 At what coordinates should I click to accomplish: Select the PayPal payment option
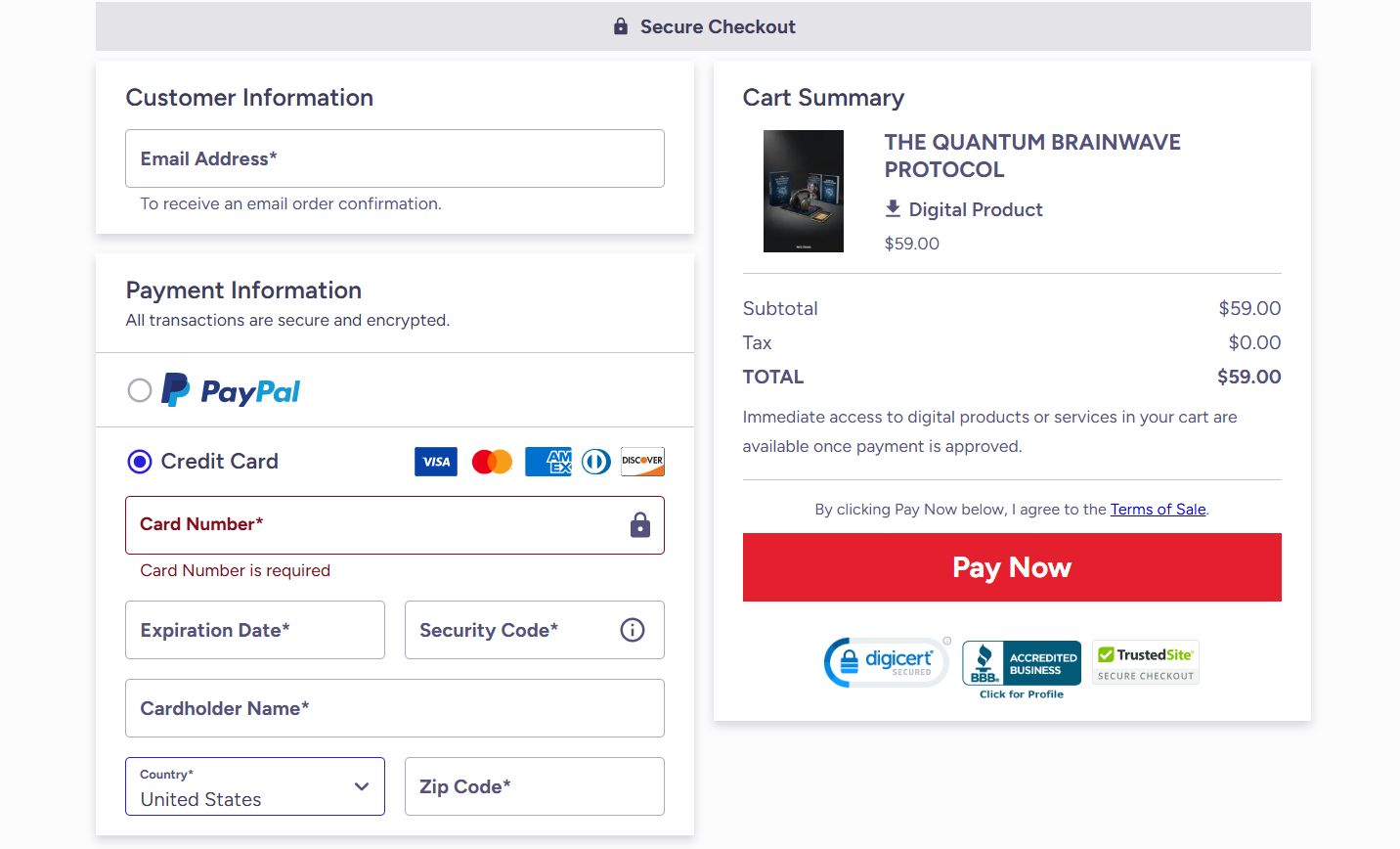tap(140, 389)
